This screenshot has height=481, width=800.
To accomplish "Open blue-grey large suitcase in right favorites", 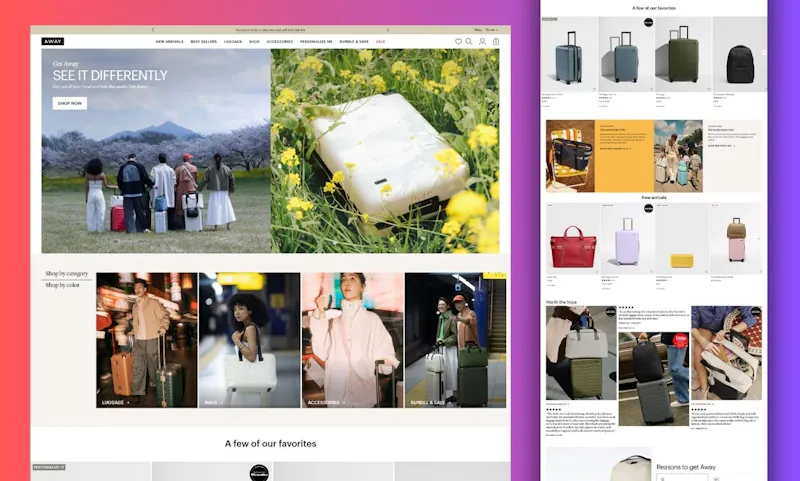I will [x=568, y=54].
